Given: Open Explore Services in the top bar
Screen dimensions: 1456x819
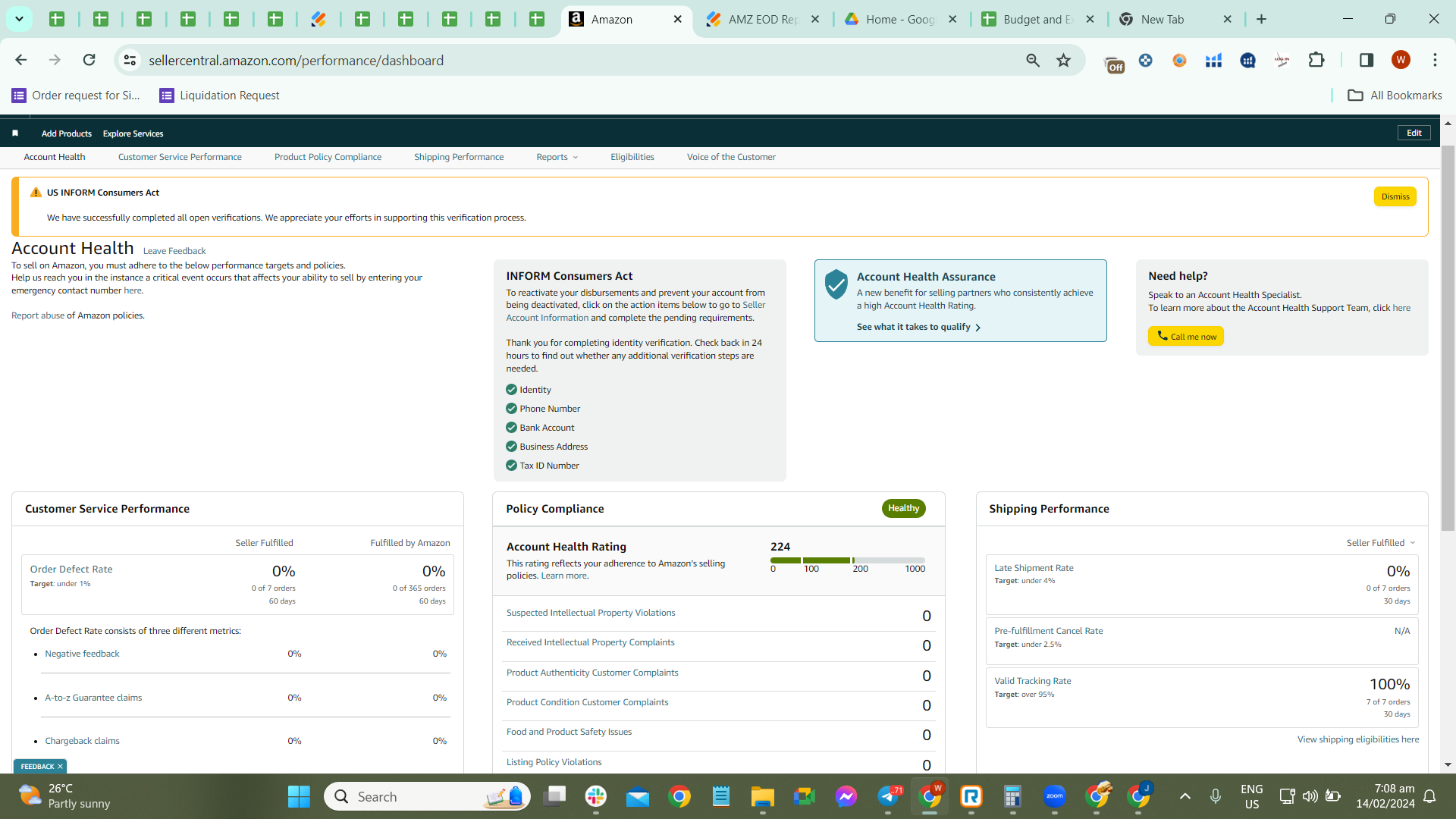Looking at the screenshot, I should 133,133.
